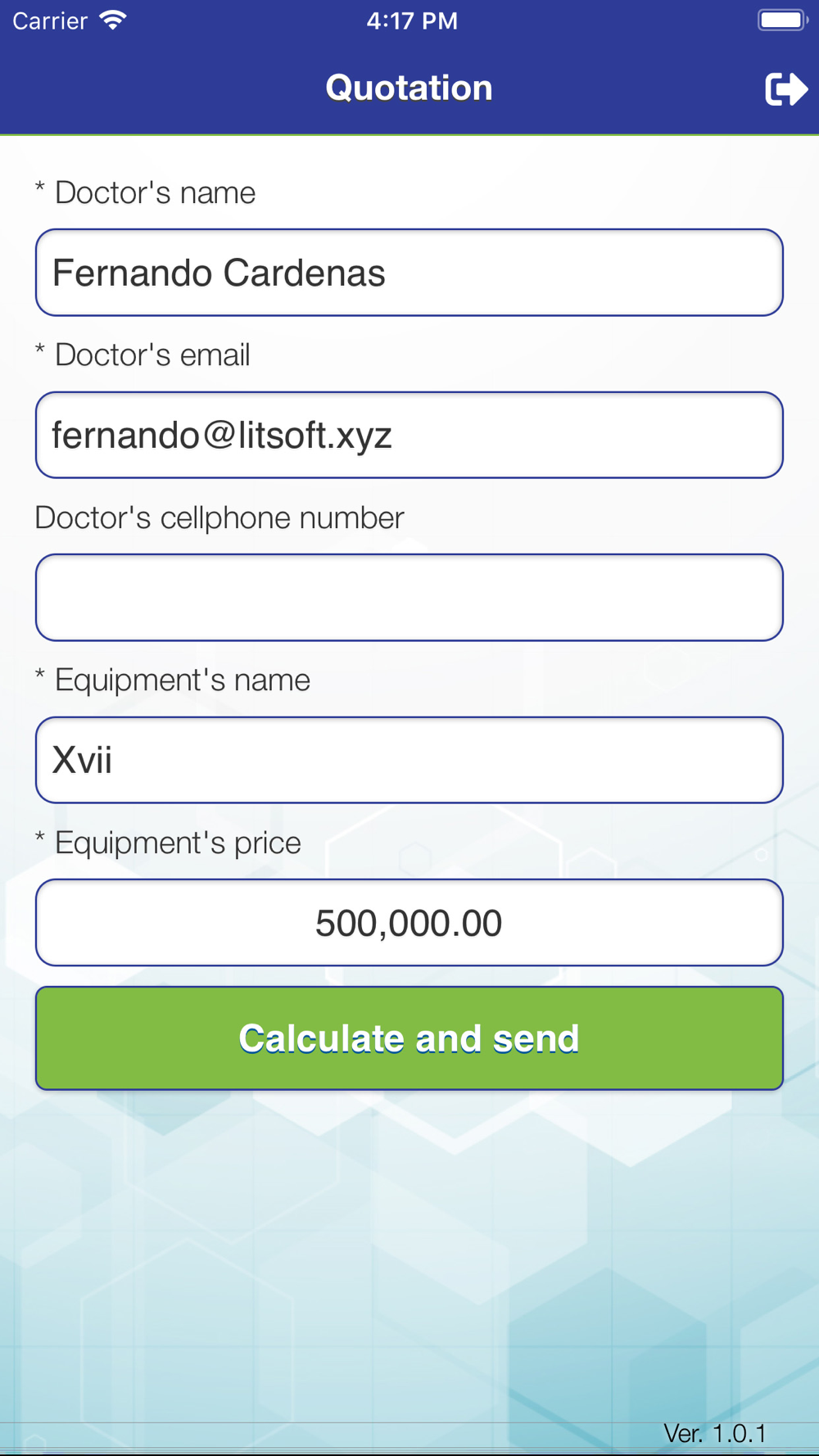The image size is (819, 1456).
Task: Tap the Doctor's name label
Action: click(x=155, y=193)
